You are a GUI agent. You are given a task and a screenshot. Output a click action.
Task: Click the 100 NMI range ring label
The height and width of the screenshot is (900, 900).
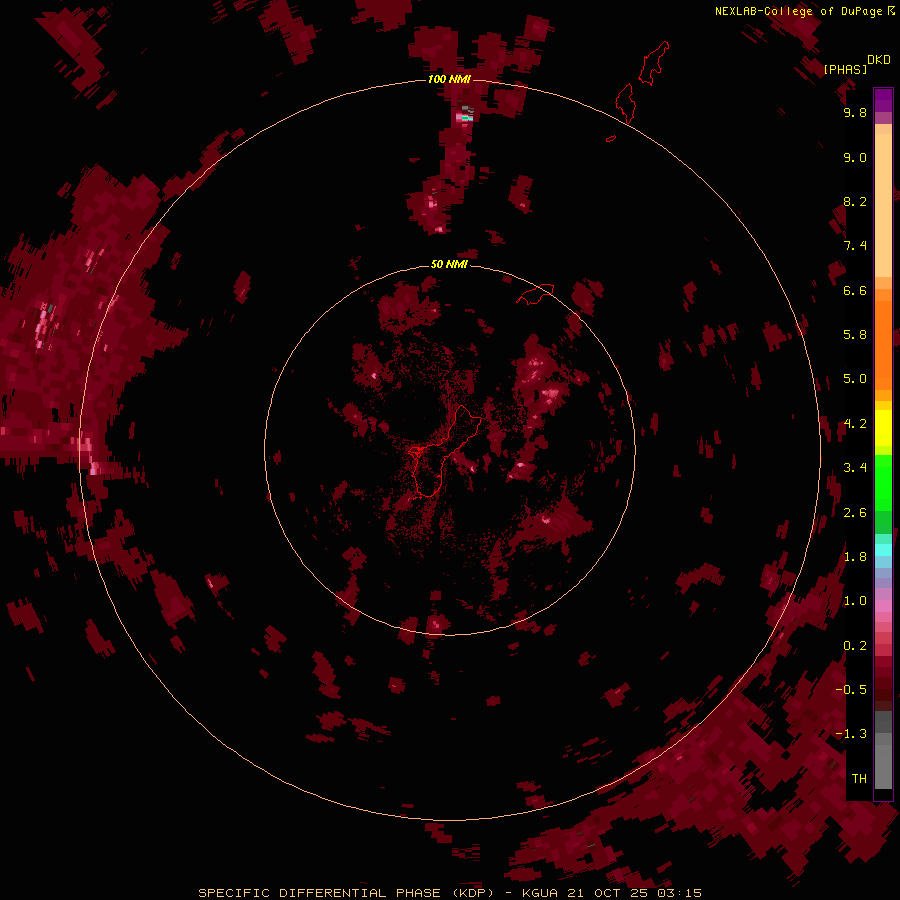click(x=449, y=79)
